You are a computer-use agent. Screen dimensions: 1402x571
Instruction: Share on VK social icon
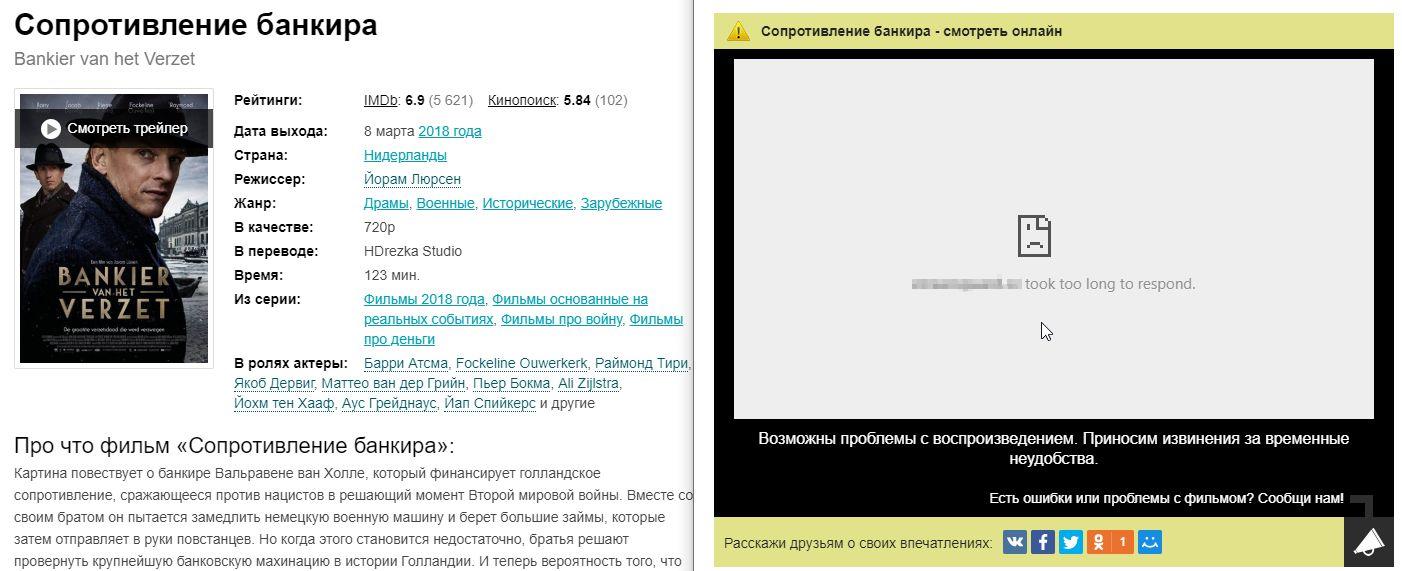[1015, 542]
